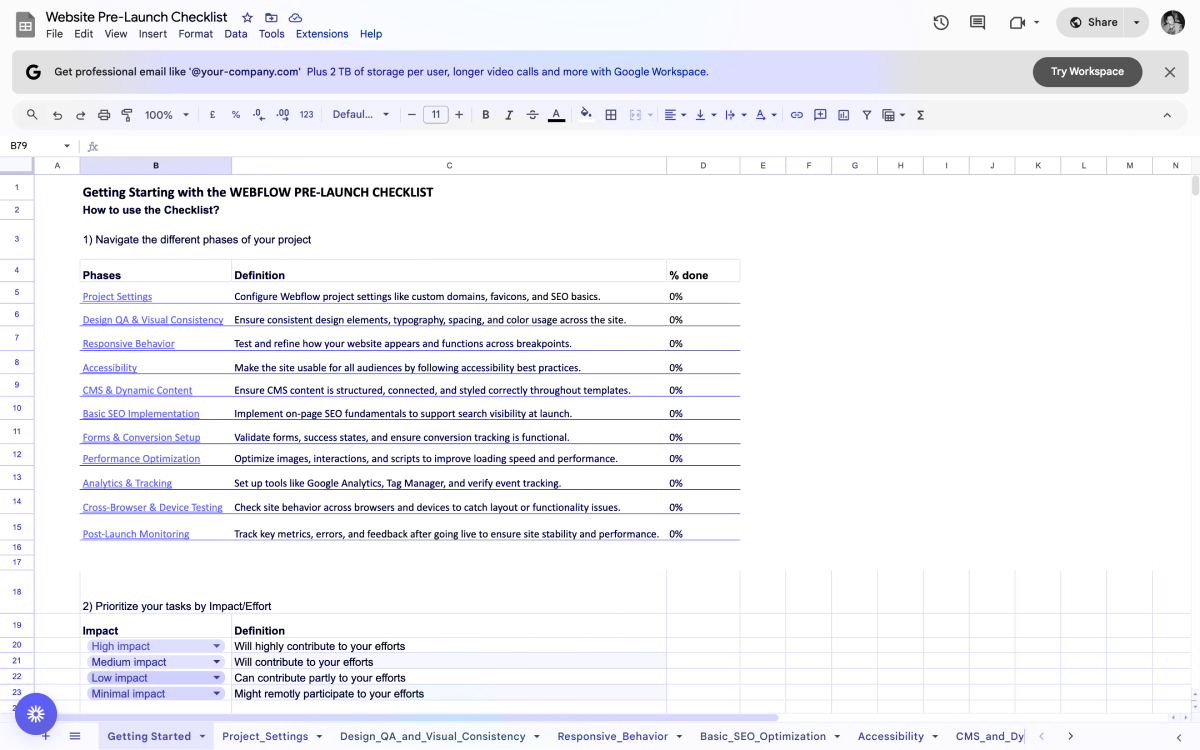This screenshot has width=1200, height=750.
Task: Open the all sheets list icon
Action: coord(75,736)
